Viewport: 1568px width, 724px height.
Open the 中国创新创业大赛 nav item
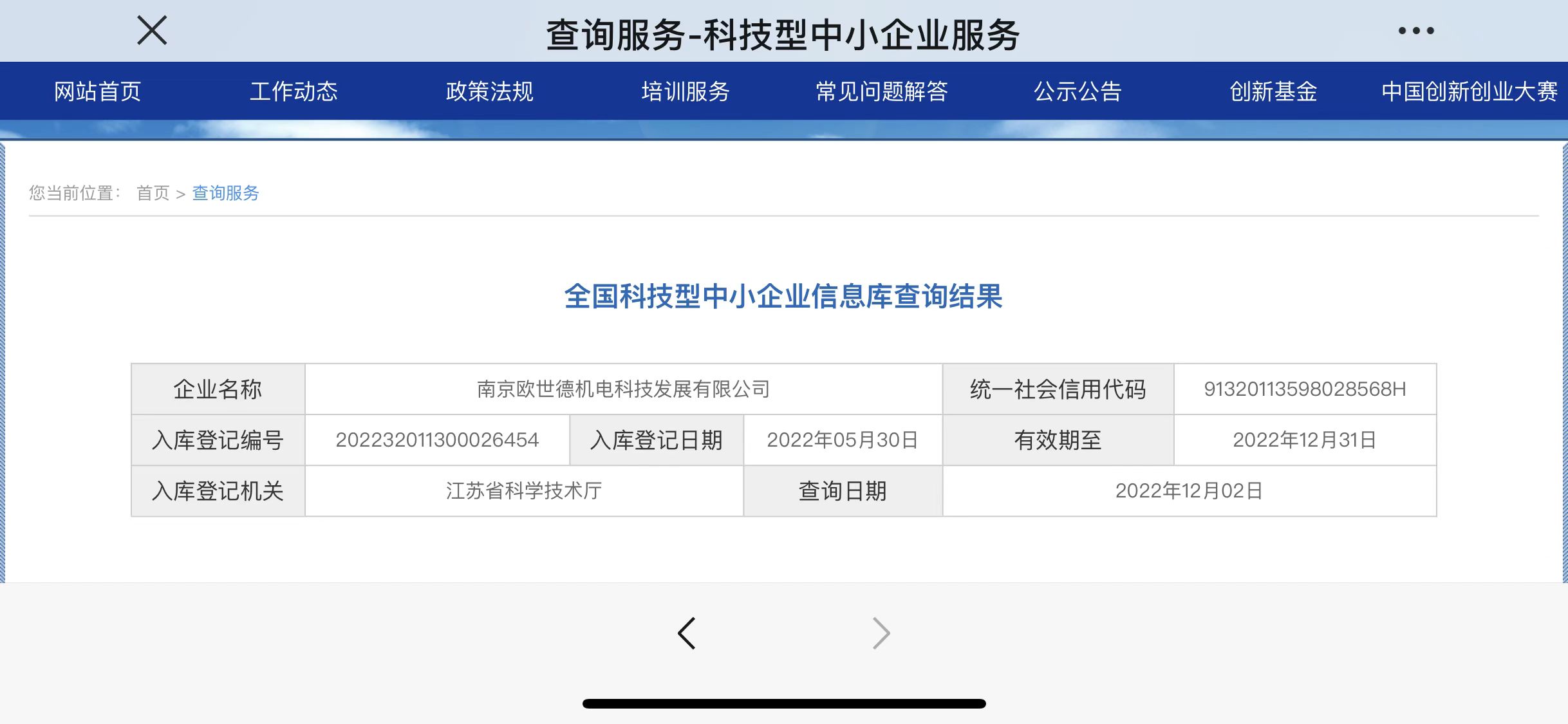coord(1470,91)
